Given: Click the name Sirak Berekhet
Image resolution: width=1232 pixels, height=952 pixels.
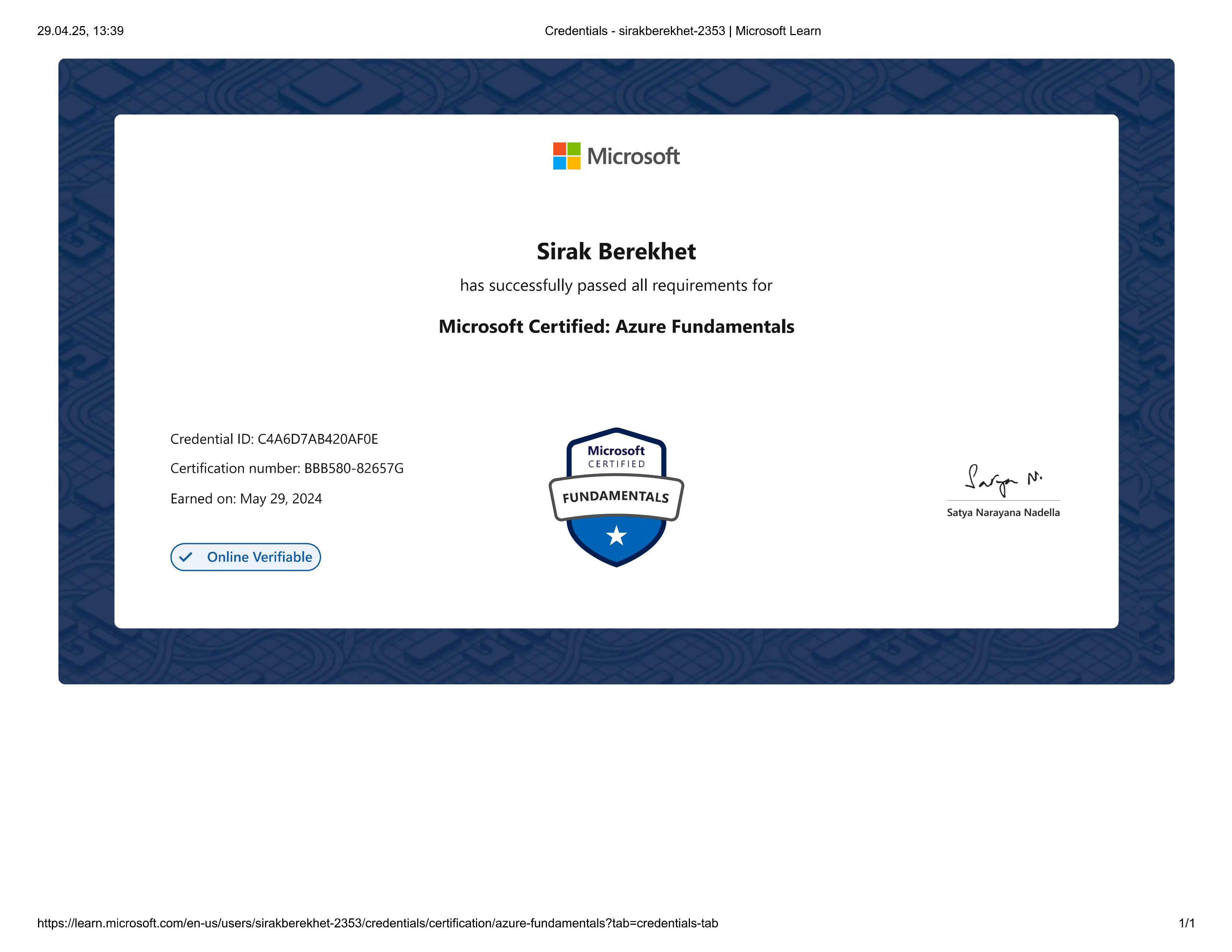Looking at the screenshot, I should [616, 251].
